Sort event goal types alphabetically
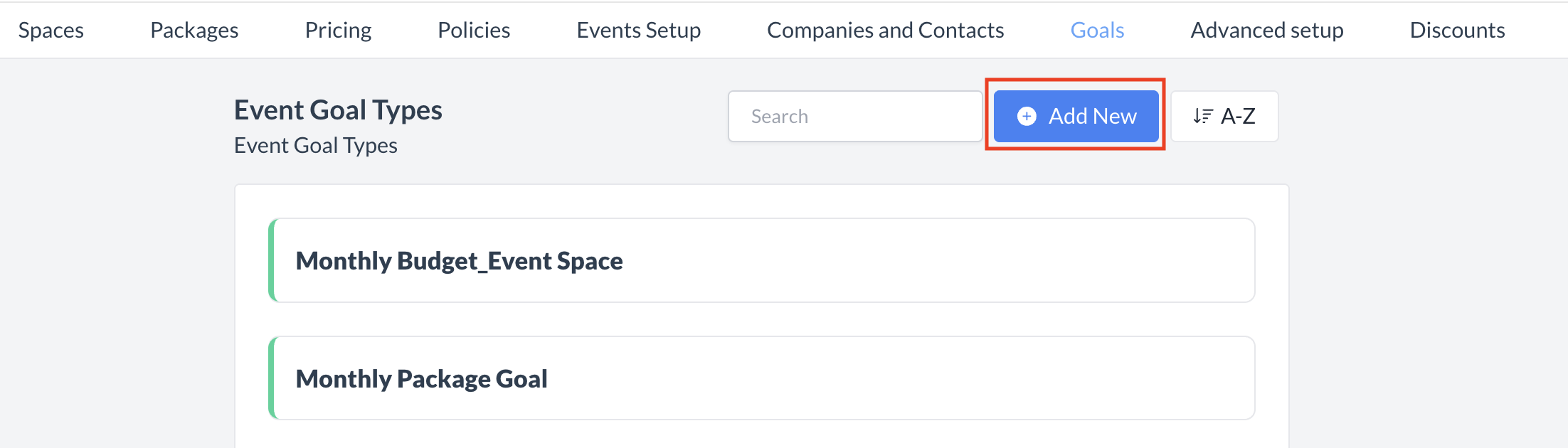1568x448 pixels. [1224, 116]
